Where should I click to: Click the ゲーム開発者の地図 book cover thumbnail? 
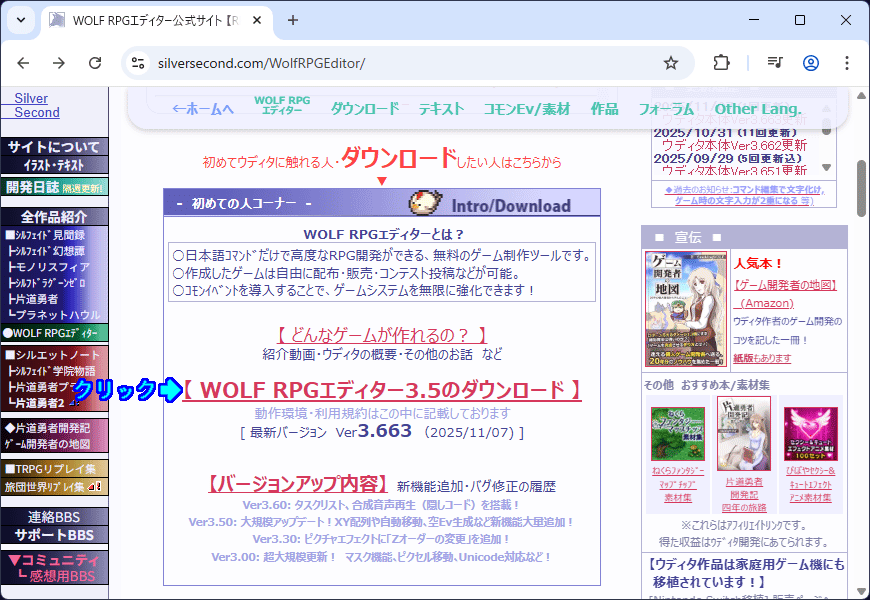click(x=684, y=309)
